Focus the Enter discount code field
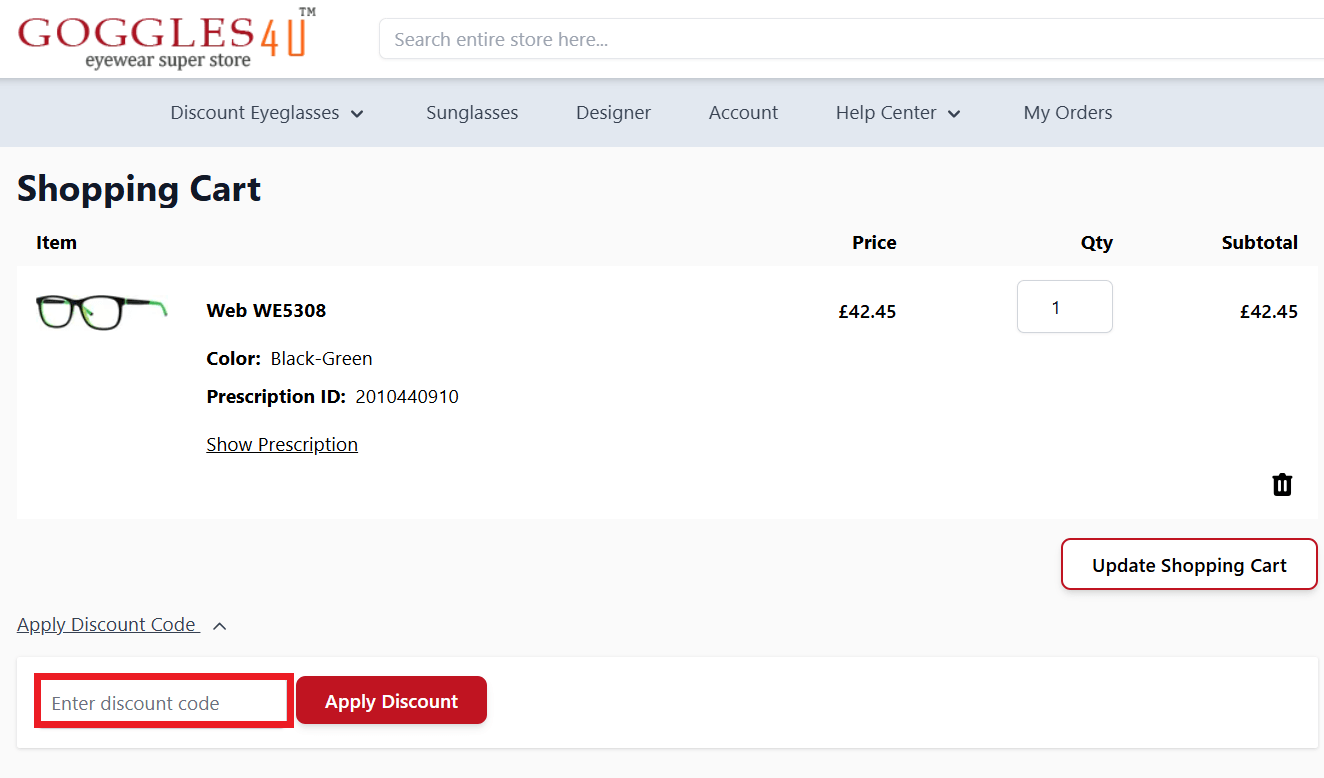 pos(164,702)
